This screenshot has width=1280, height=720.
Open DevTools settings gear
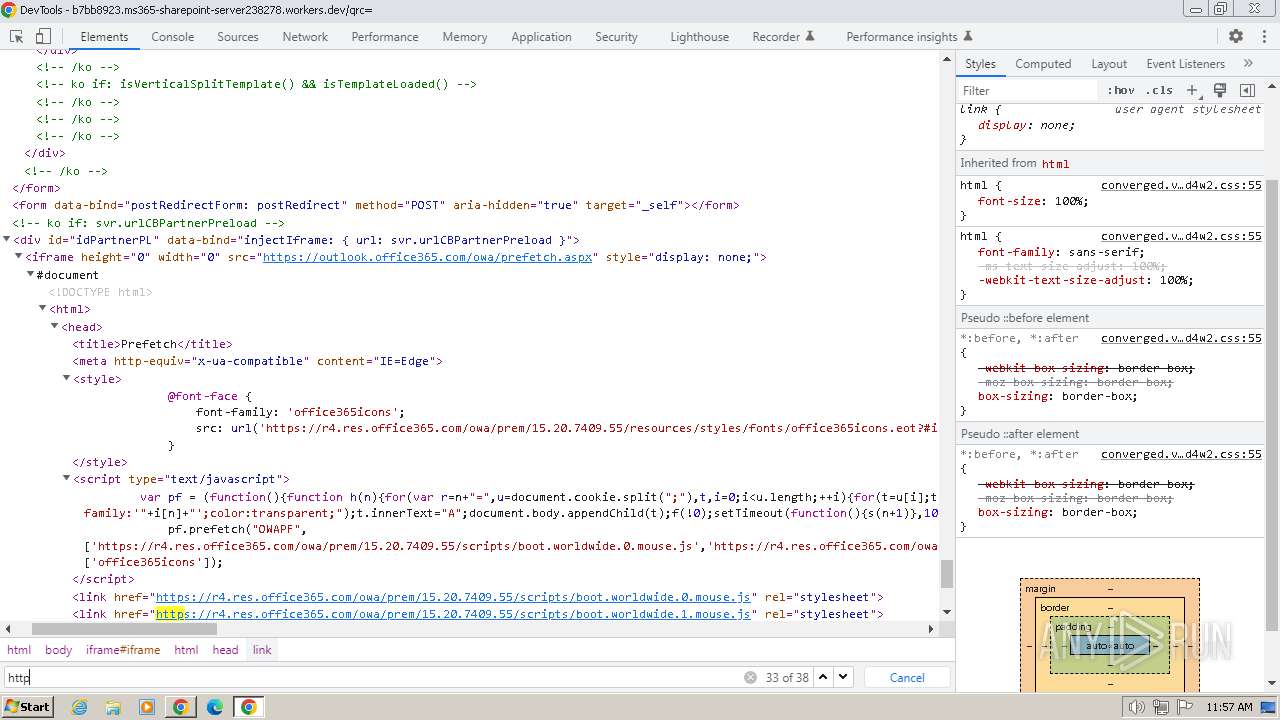point(1236,36)
